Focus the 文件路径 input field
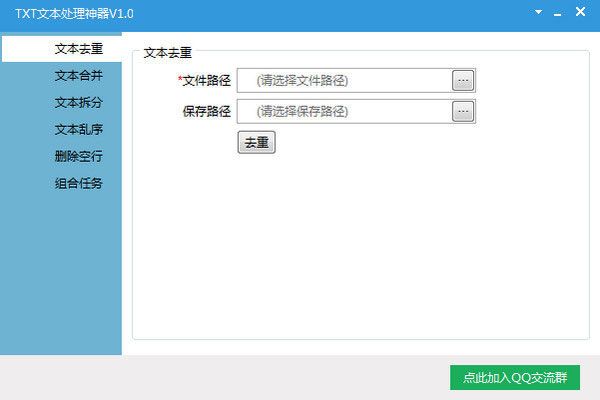The image size is (600, 400). 344,81
